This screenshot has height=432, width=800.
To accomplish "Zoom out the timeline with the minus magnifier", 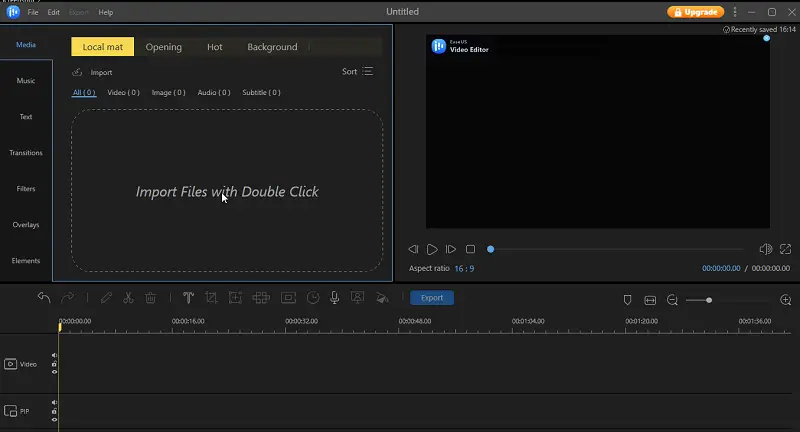I will coord(672,300).
